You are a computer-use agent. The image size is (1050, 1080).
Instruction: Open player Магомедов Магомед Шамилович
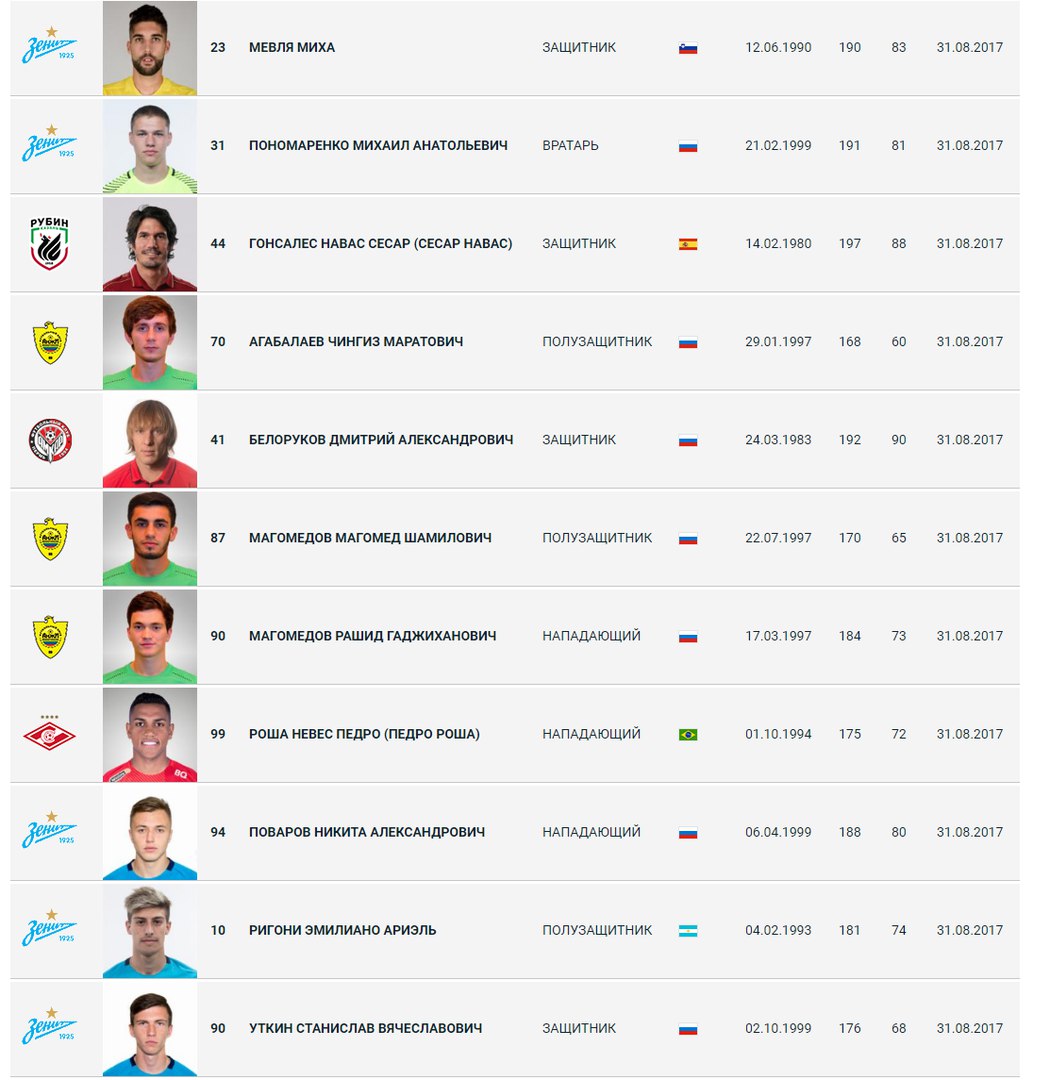pyautogui.click(x=370, y=538)
